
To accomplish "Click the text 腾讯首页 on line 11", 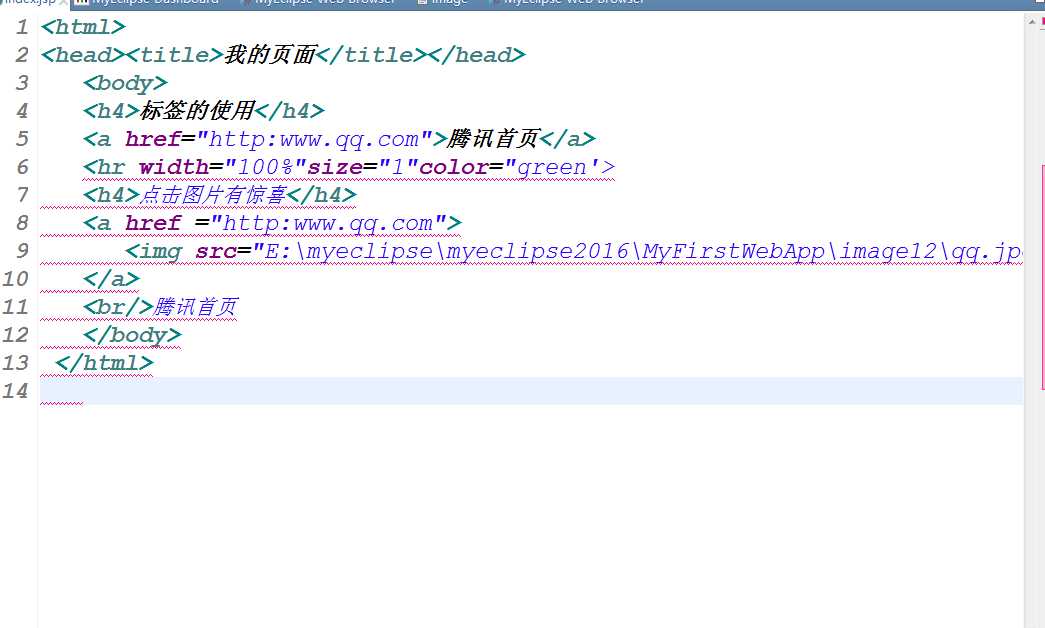I will (x=195, y=307).
